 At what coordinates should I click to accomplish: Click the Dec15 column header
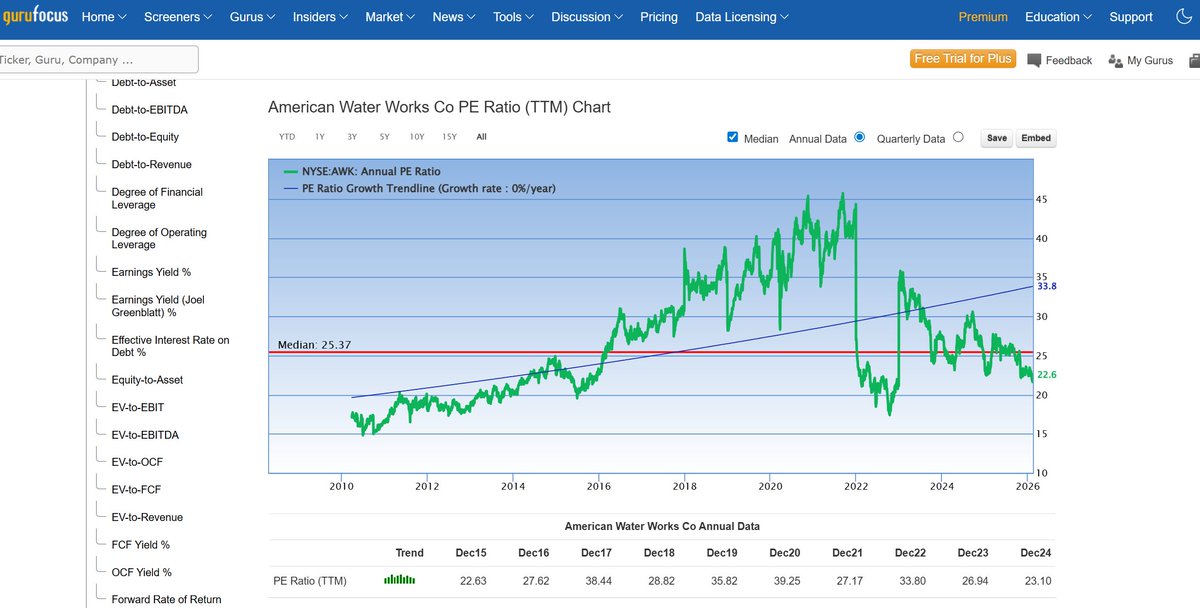click(x=471, y=552)
